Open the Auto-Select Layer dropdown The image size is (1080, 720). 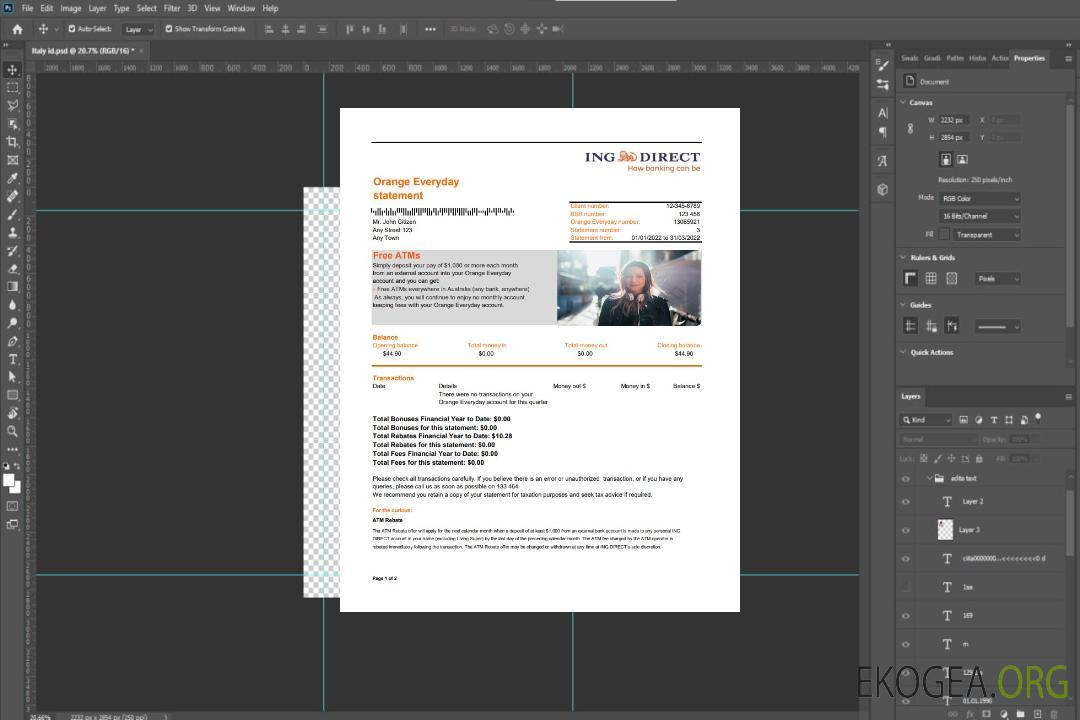pos(138,29)
